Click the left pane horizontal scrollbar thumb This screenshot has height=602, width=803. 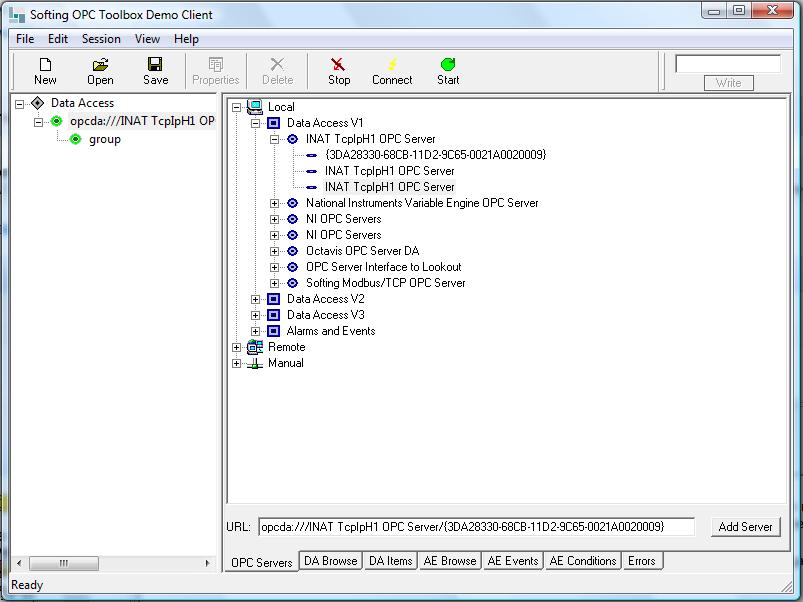(64, 563)
